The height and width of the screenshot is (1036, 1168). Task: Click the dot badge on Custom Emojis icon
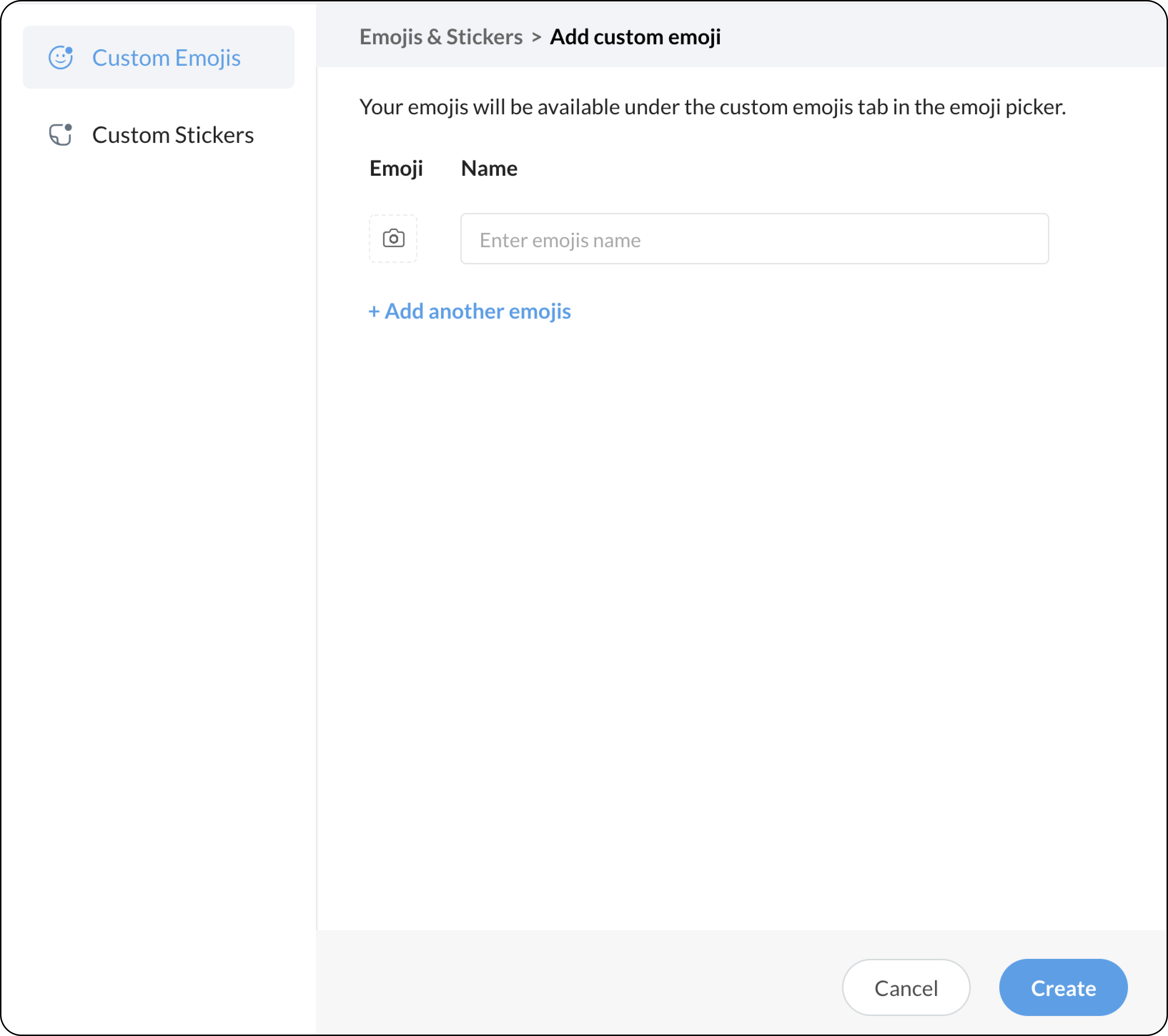tap(69, 50)
